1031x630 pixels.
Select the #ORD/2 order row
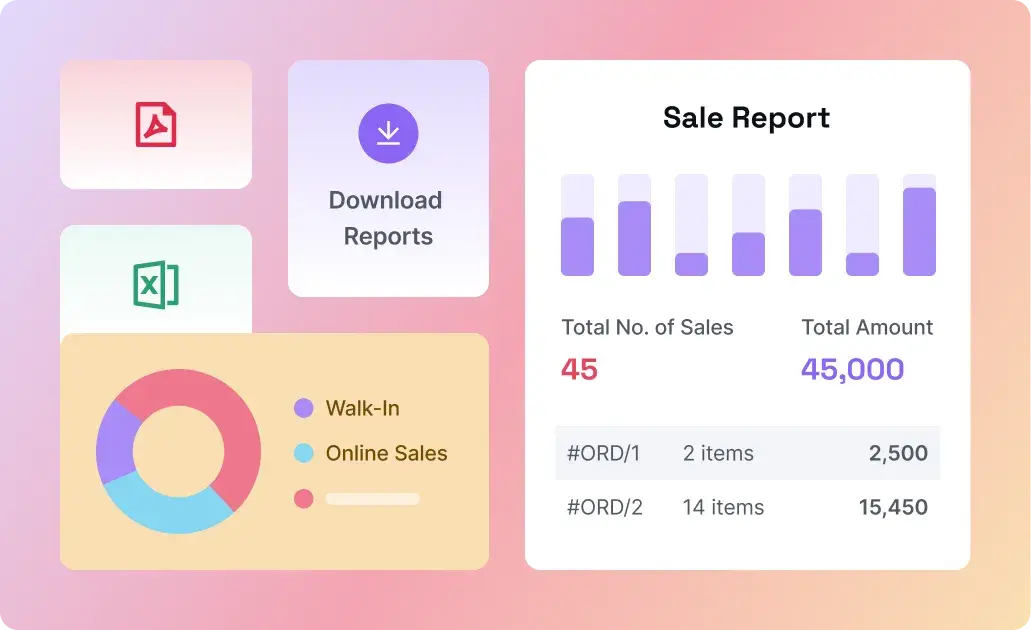coord(747,507)
